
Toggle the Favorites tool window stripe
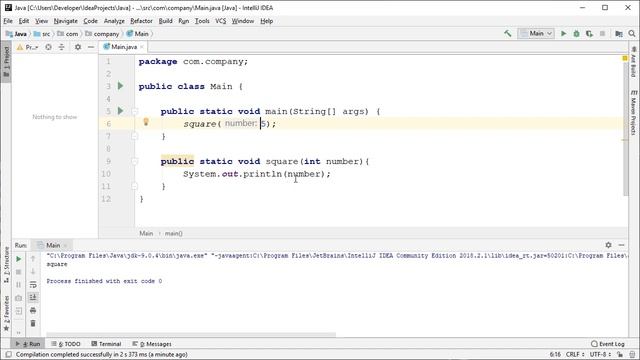(x=6, y=313)
